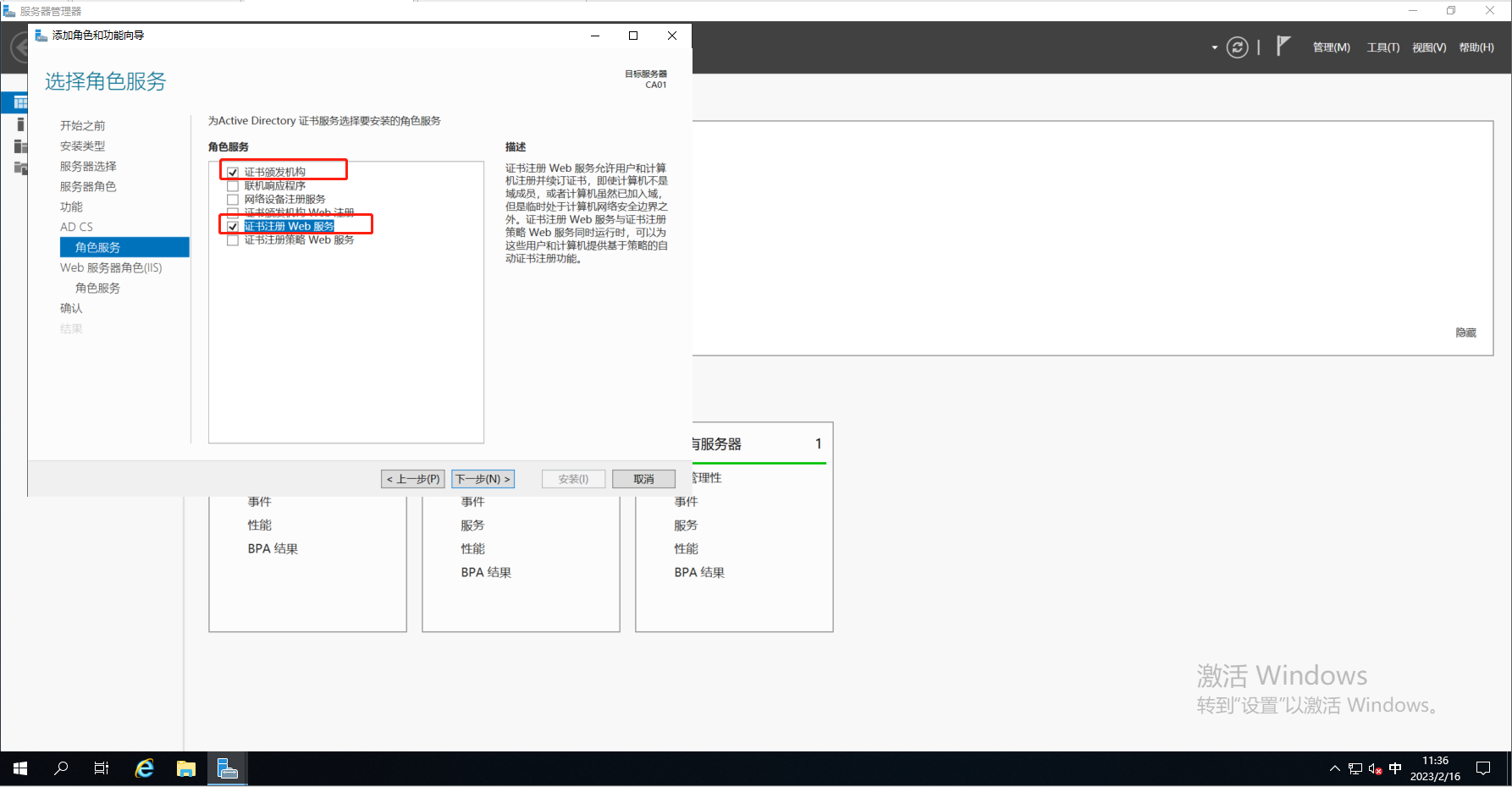1512x787 pixels.
Task: Open the Action Center notification icon
Action: [1483, 768]
